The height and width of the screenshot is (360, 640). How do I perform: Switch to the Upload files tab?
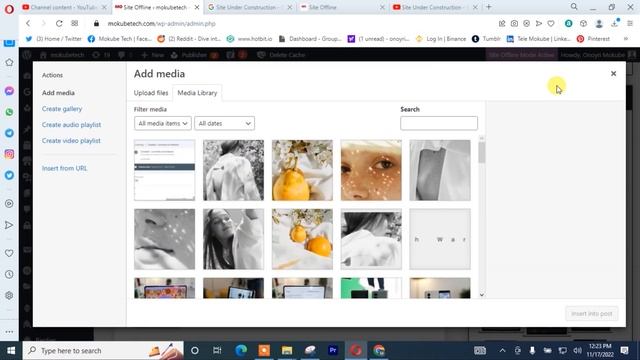pyautogui.click(x=151, y=93)
